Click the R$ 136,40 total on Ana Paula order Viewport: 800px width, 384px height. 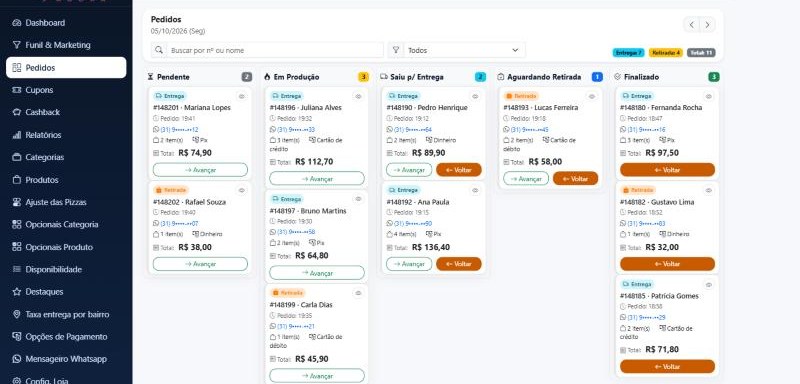coord(431,247)
